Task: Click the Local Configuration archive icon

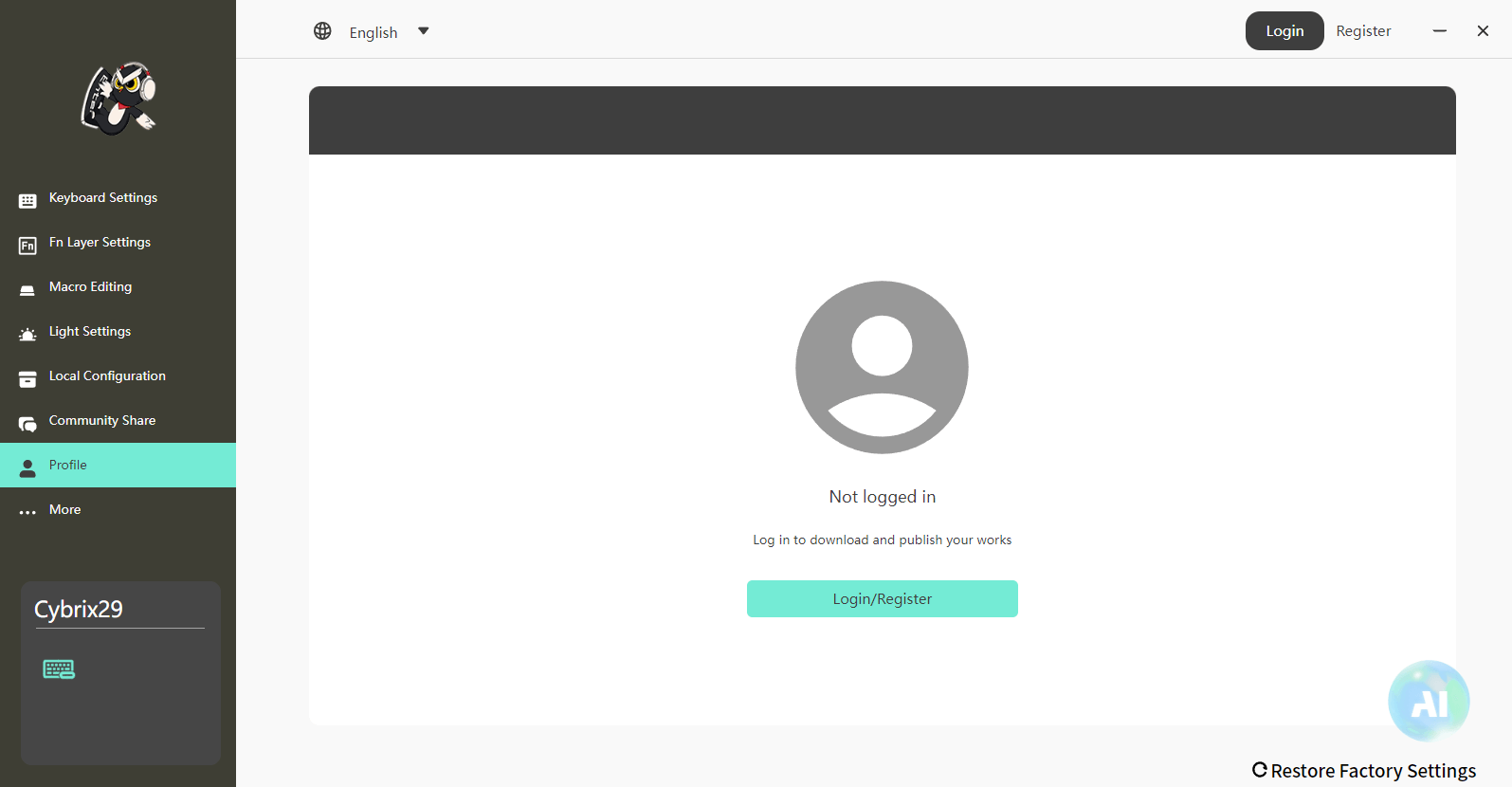Action: tap(27, 378)
